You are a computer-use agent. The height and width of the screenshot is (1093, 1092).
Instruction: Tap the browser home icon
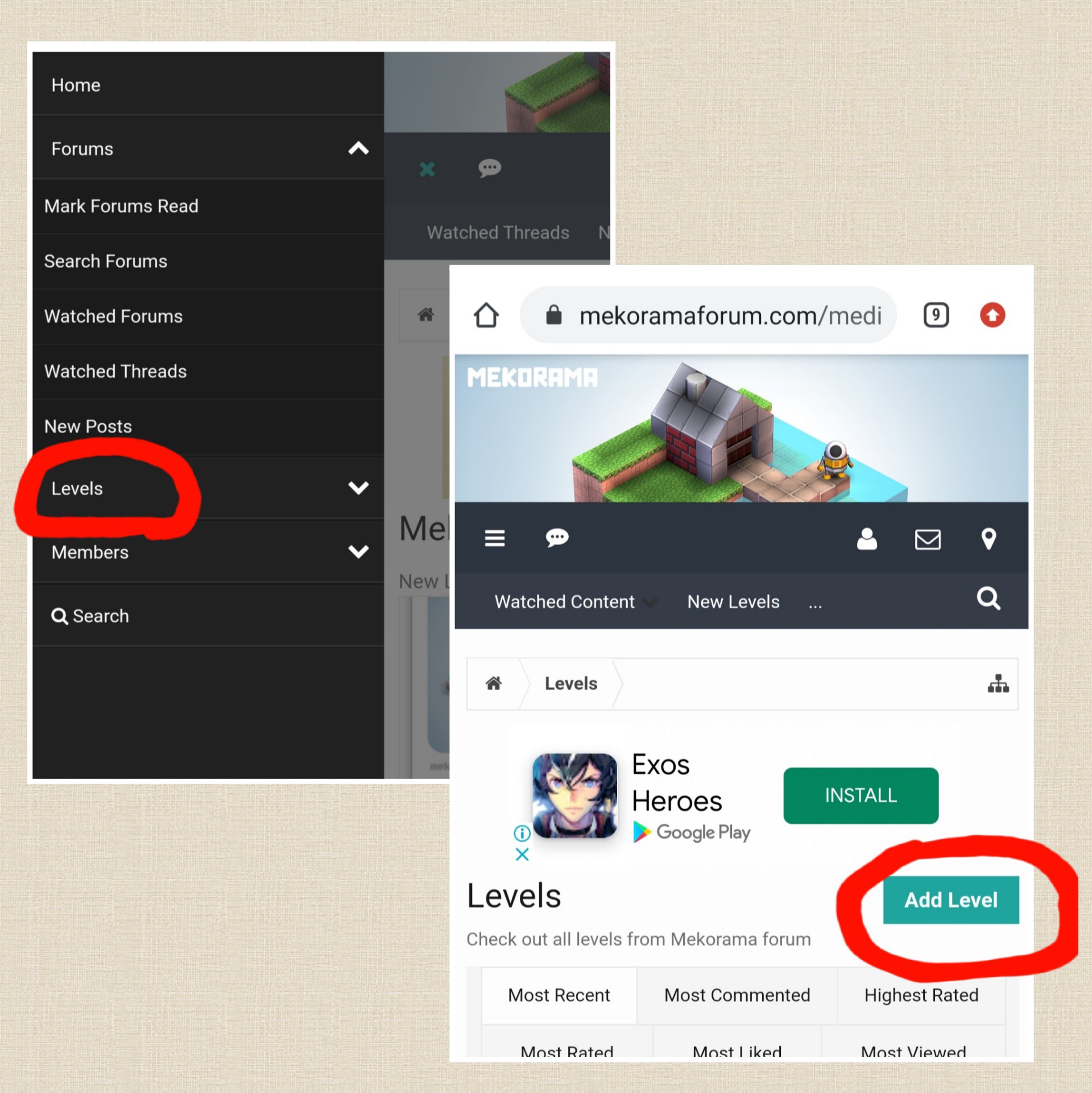[486, 315]
